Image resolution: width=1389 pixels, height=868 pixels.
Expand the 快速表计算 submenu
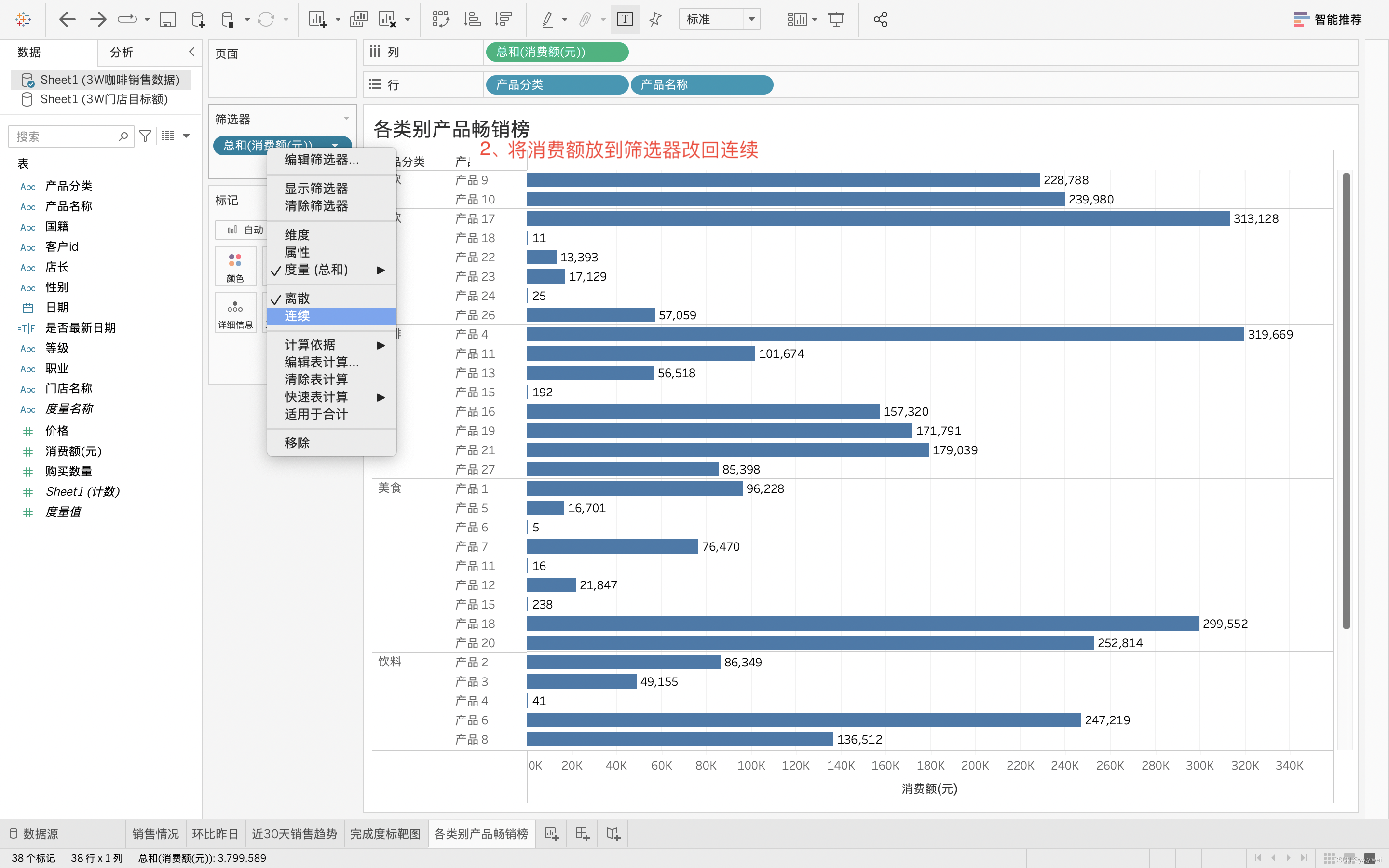(x=381, y=397)
